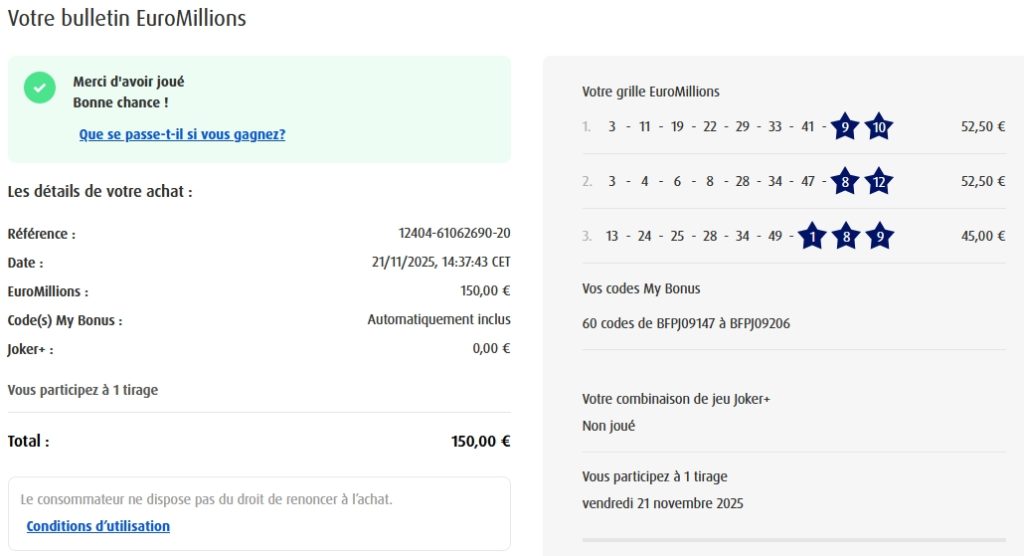
Task: Click the 45,00 € price of grid 3
Action: (982, 236)
